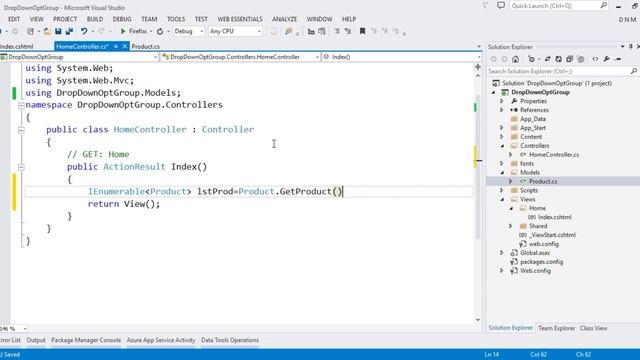Click the Collapse All icon in Solution Explorer
The width and height of the screenshot is (640, 360).
[x=569, y=59]
